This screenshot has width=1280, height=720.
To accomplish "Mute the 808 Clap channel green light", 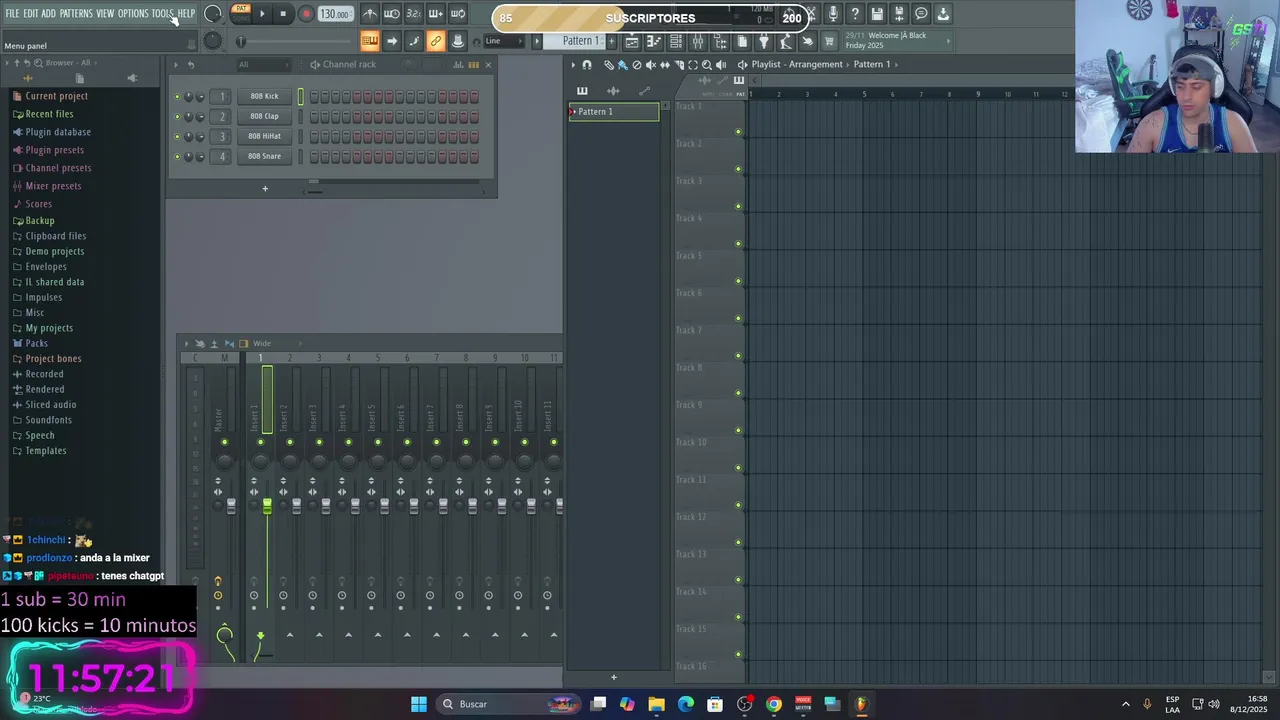I will pyautogui.click(x=177, y=117).
